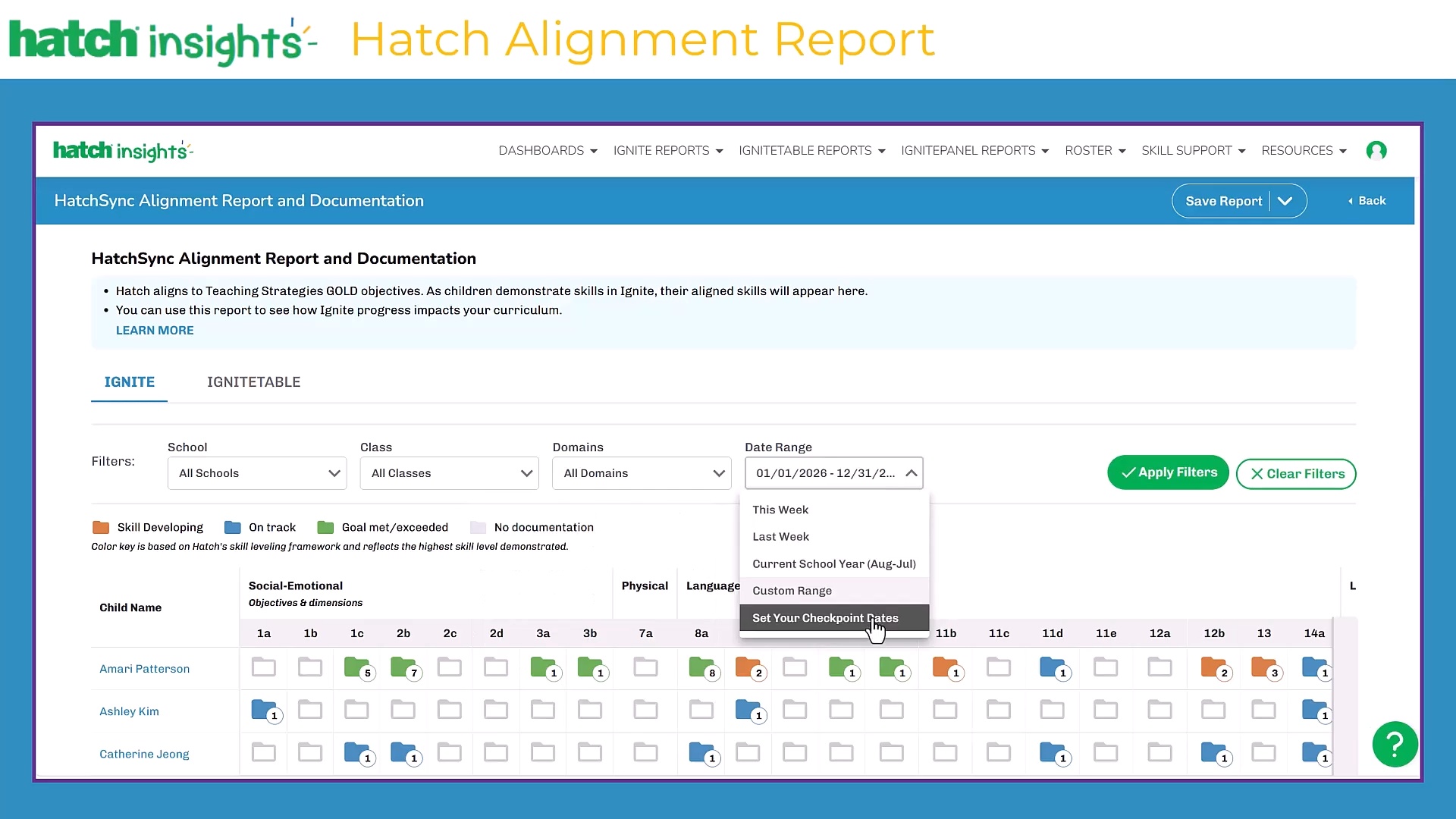Click the 12b objective column header
This screenshot has height=819, width=1456.
(1214, 633)
